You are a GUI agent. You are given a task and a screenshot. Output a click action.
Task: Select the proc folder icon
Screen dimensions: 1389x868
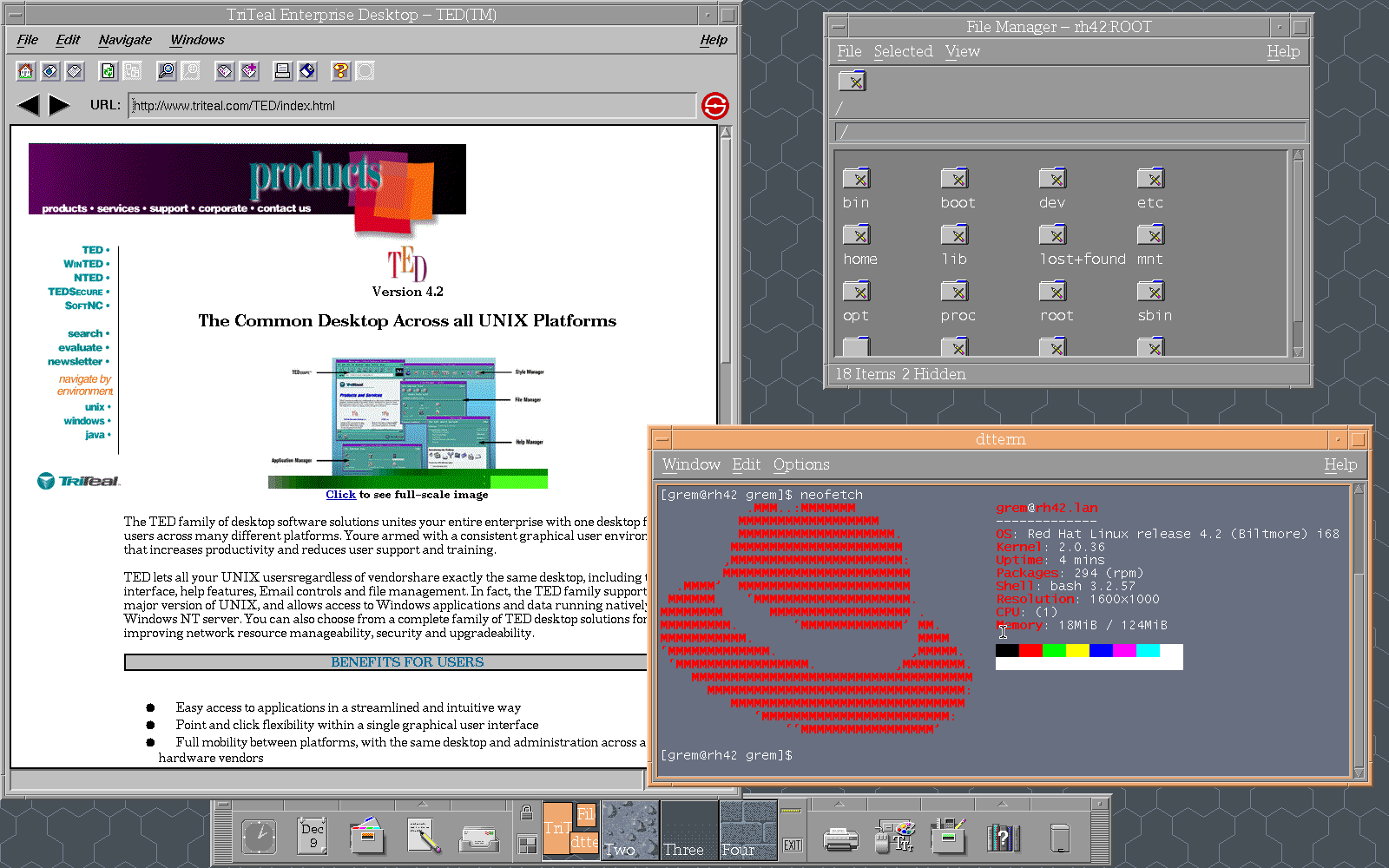955,292
